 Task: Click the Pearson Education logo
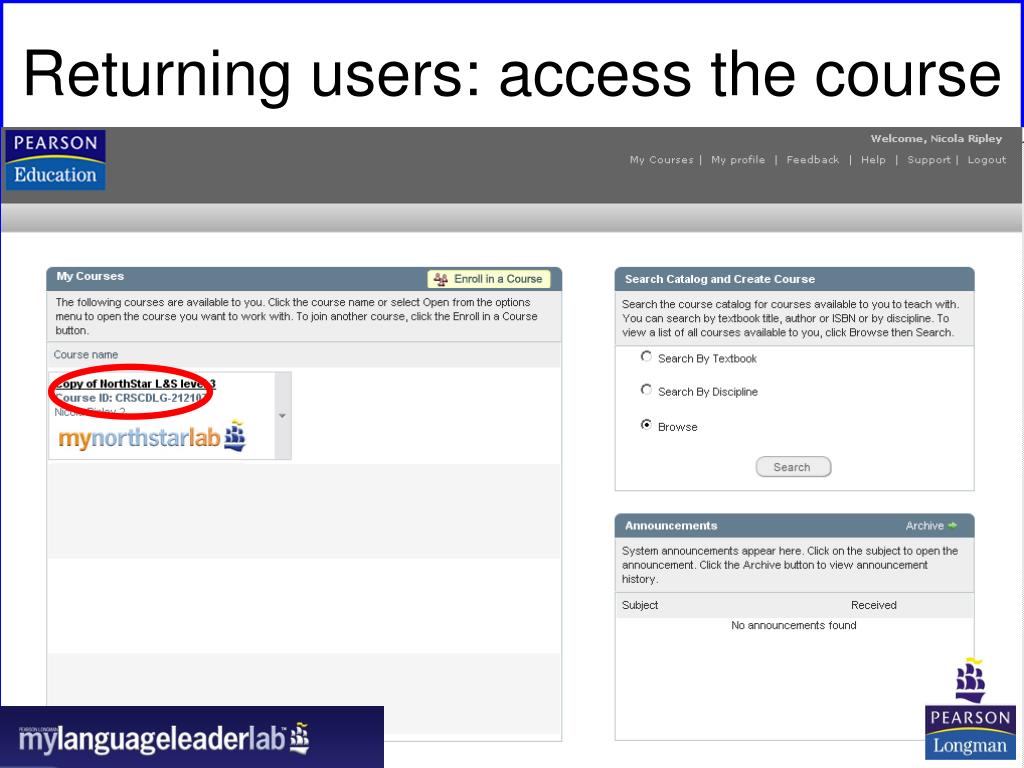point(56,160)
